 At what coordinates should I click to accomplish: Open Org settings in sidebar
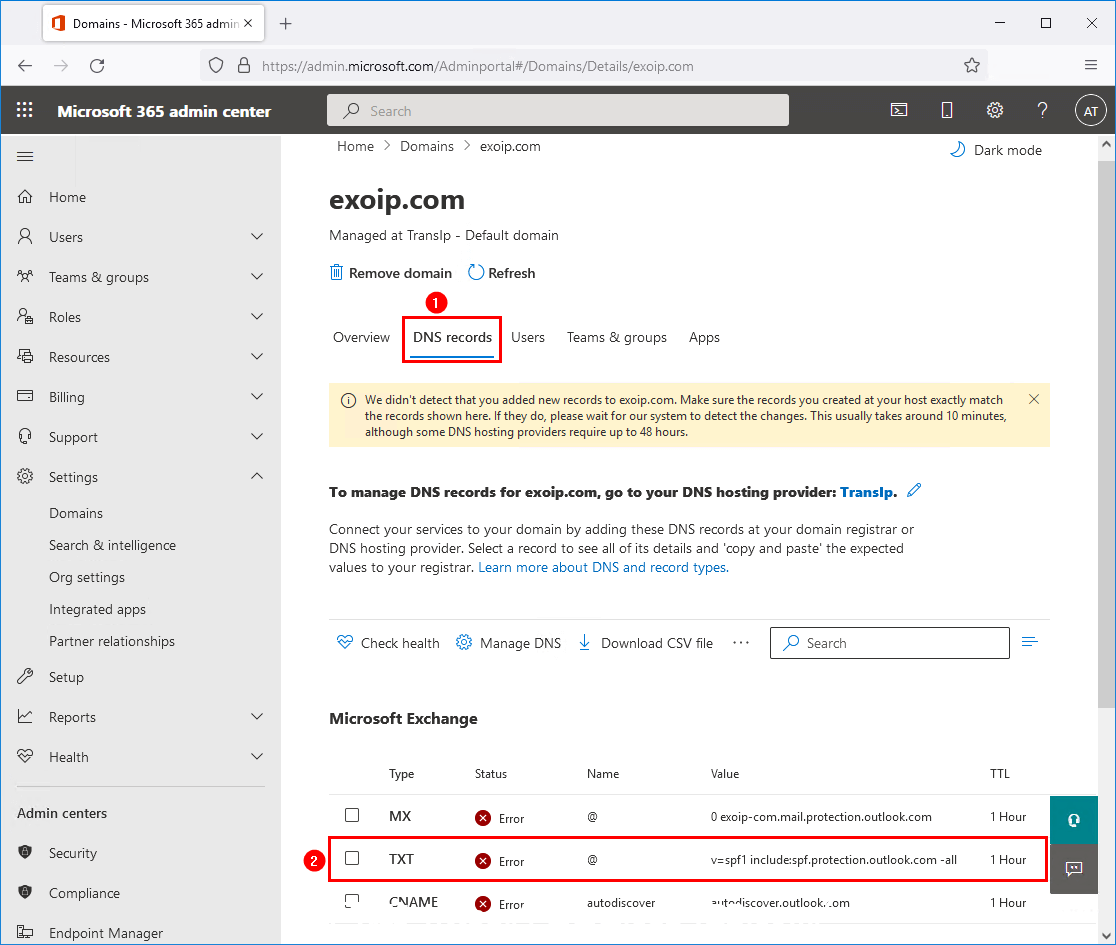pos(87,577)
